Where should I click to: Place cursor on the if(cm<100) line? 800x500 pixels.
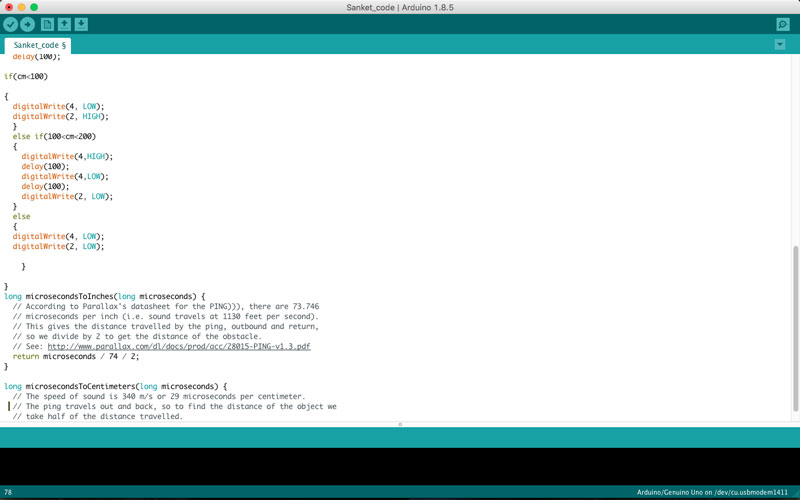26,77
